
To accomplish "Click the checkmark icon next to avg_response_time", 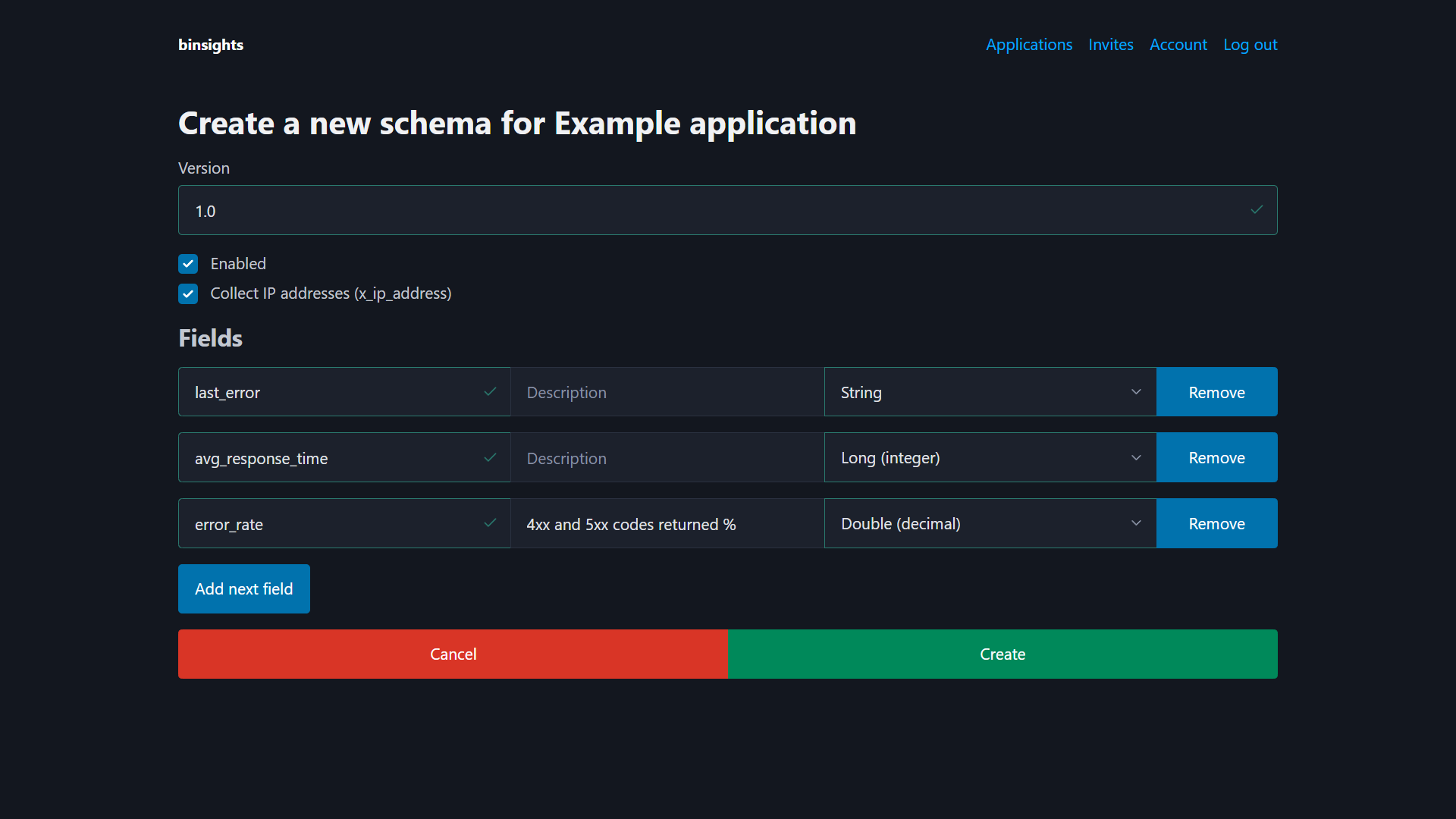I will pos(490,457).
